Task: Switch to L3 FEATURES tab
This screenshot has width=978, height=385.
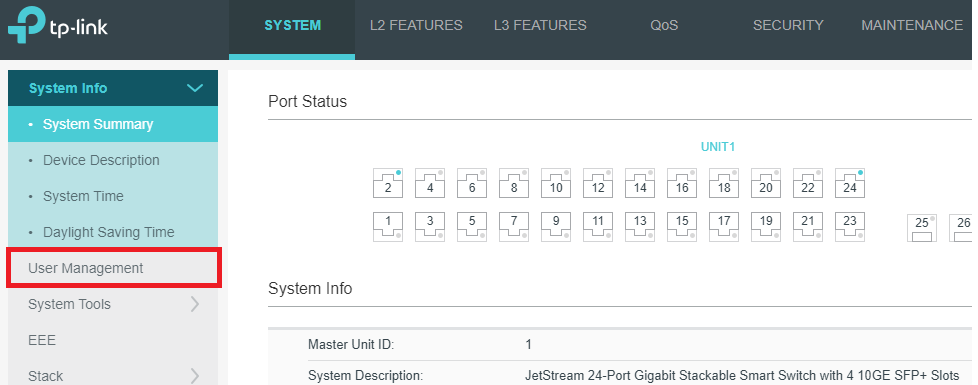Action: click(540, 26)
